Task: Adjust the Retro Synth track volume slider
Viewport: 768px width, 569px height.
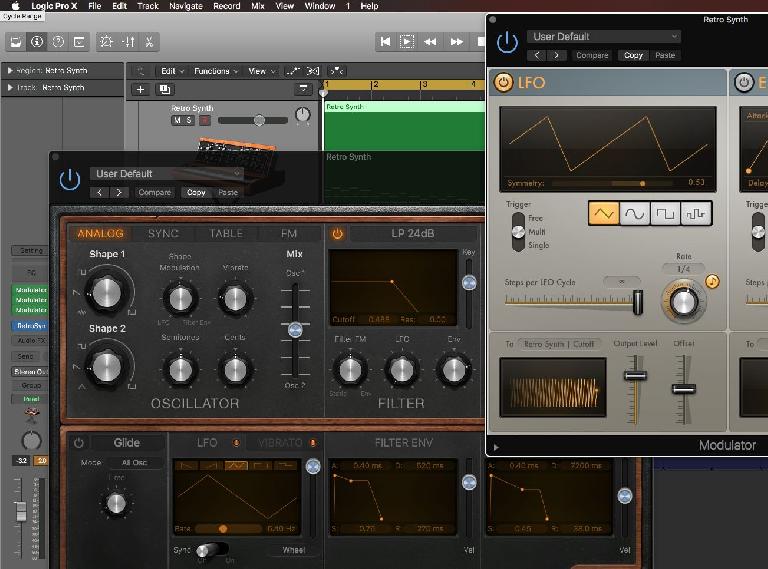Action: (x=253, y=120)
